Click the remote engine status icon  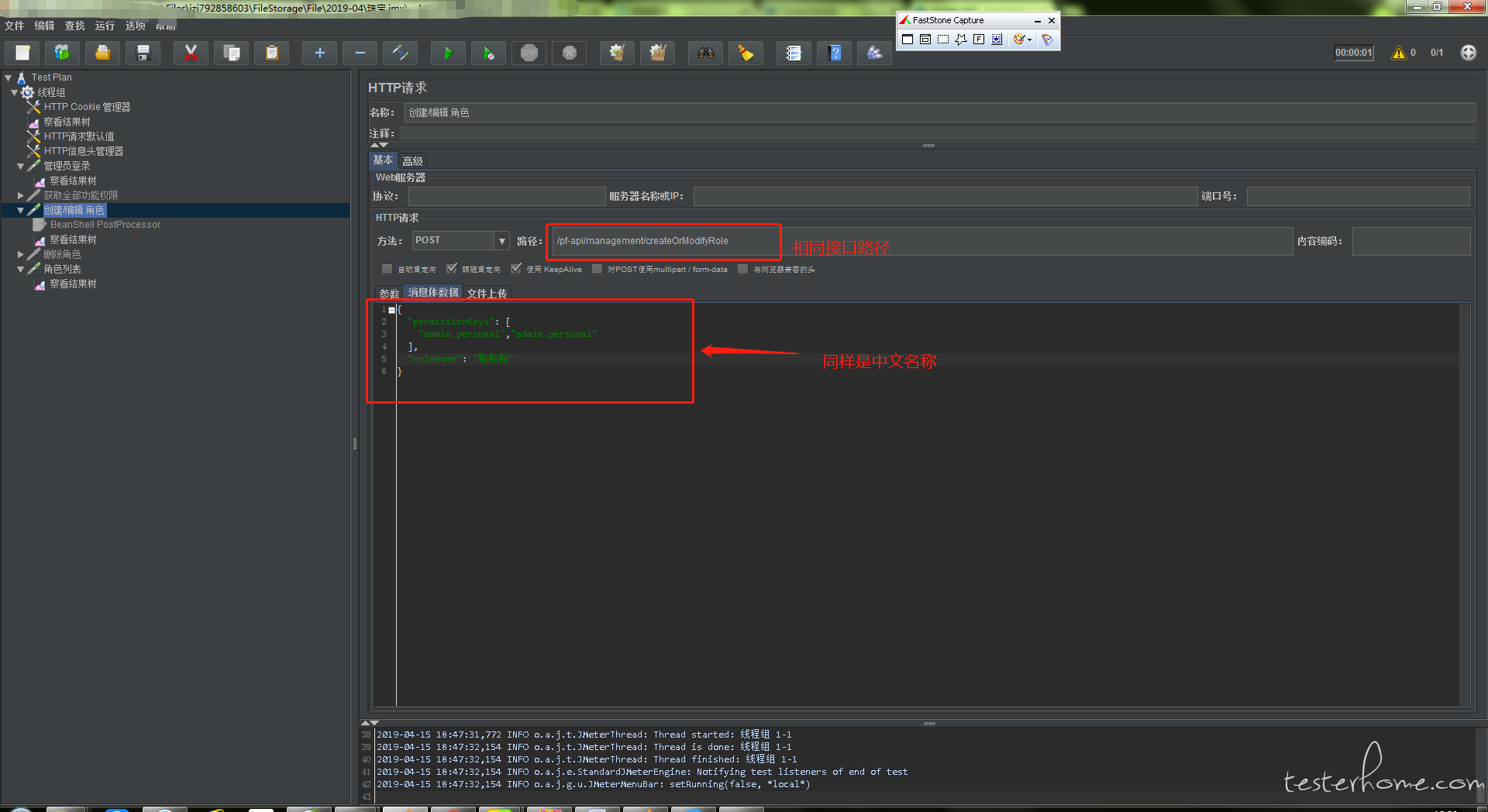coord(1468,53)
